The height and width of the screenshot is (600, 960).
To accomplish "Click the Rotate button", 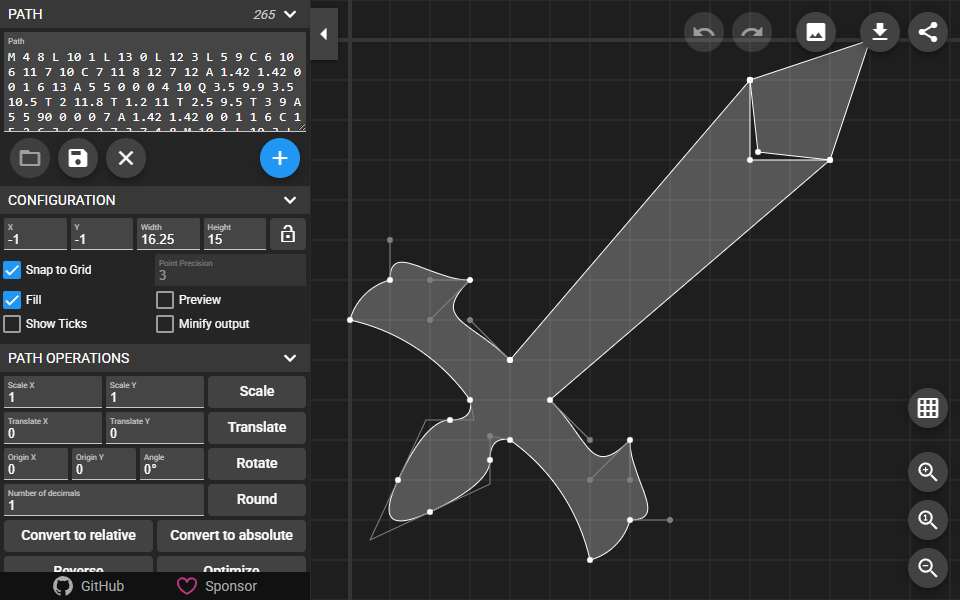I will (257, 463).
